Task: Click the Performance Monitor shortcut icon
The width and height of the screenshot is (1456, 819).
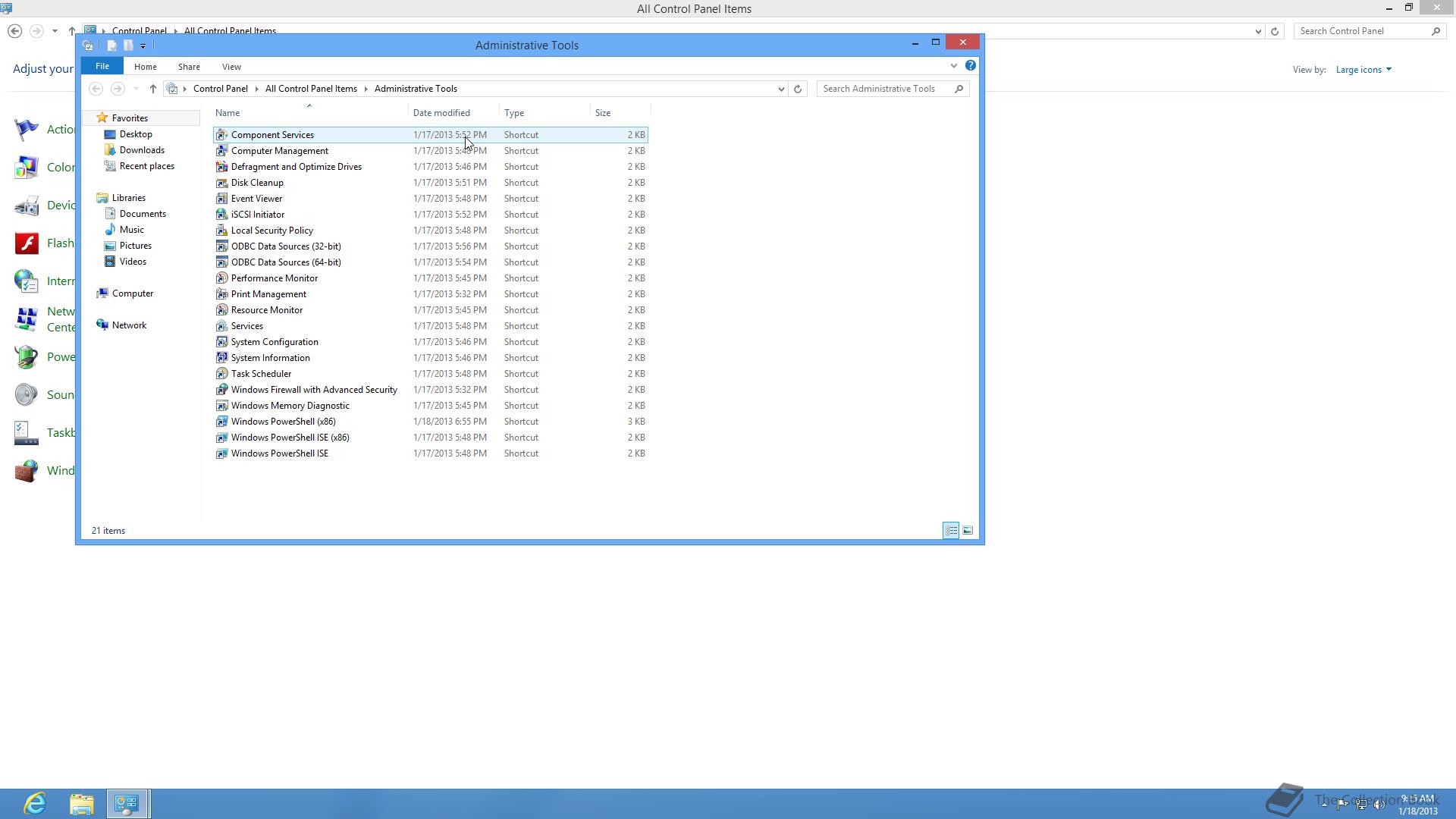Action: 221,278
